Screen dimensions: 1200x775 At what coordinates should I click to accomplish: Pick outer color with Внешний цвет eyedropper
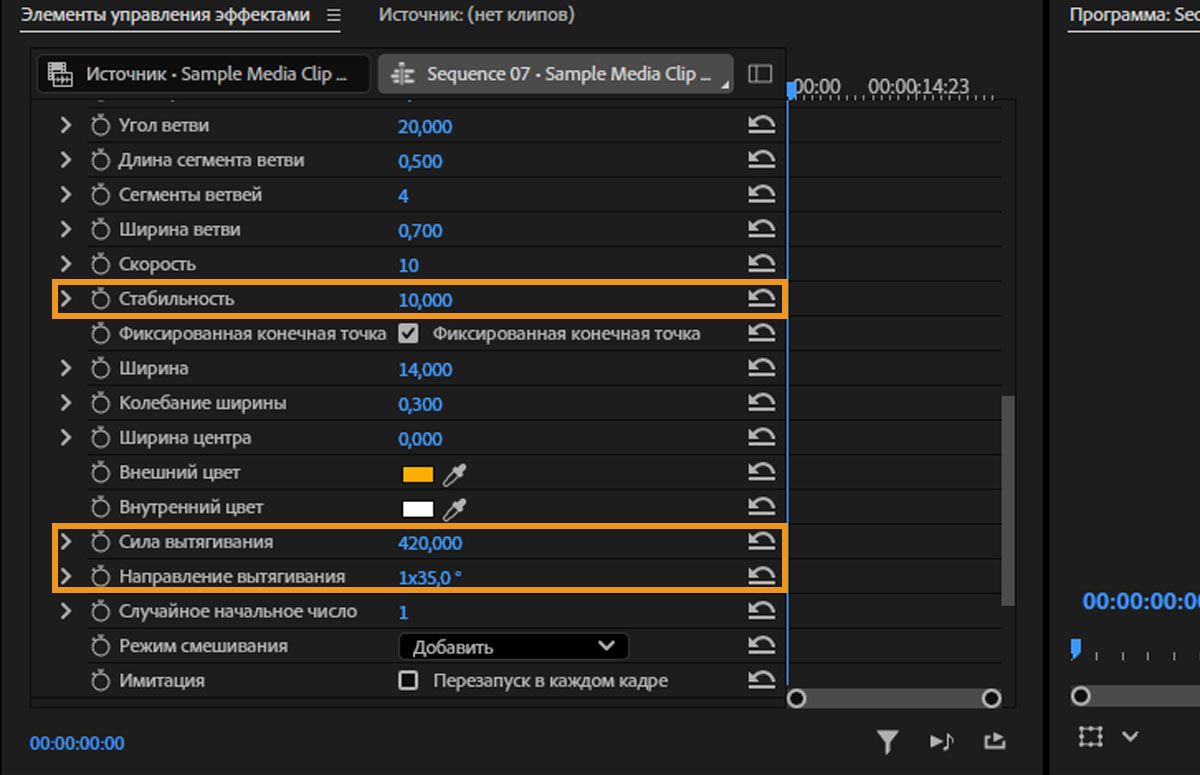tap(455, 474)
